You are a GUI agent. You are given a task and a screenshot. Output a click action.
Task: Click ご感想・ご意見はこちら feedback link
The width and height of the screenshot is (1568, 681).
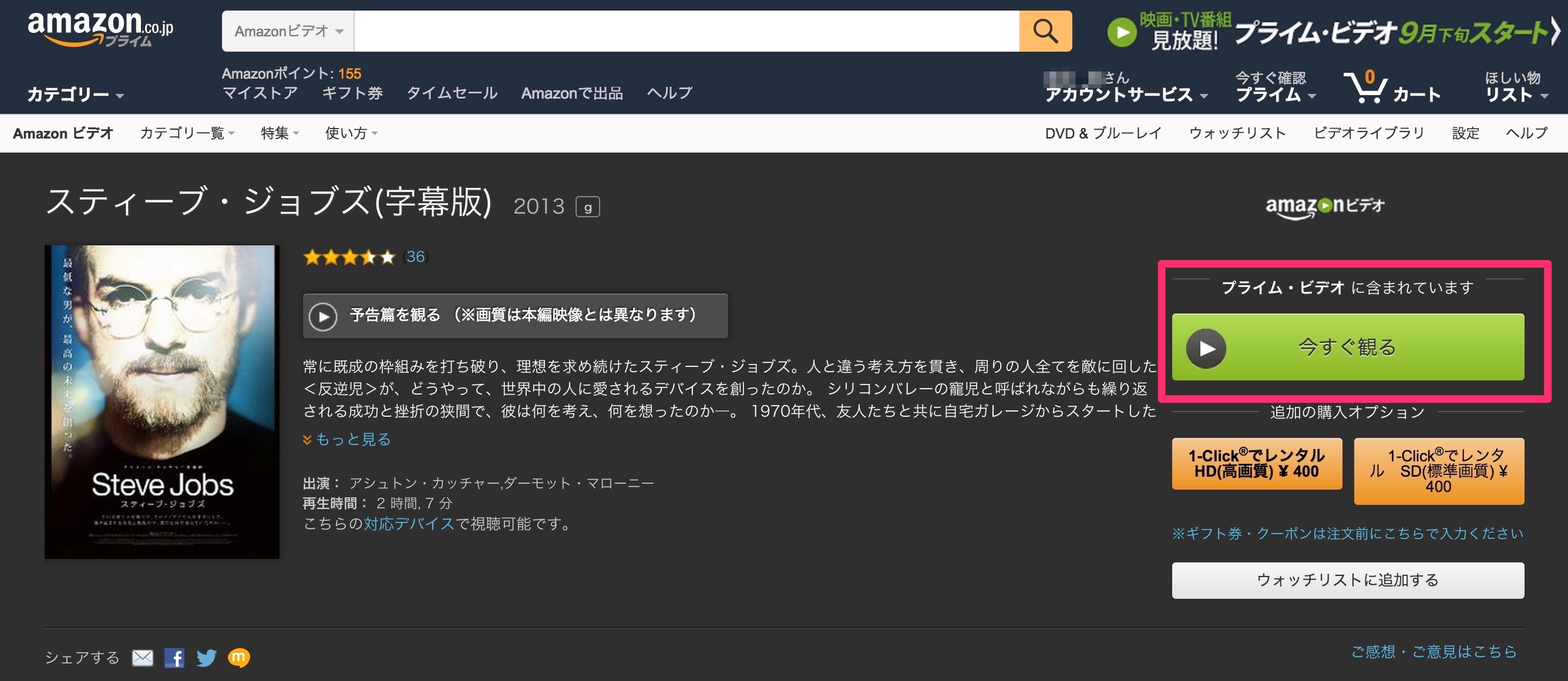pyautogui.click(x=1434, y=652)
